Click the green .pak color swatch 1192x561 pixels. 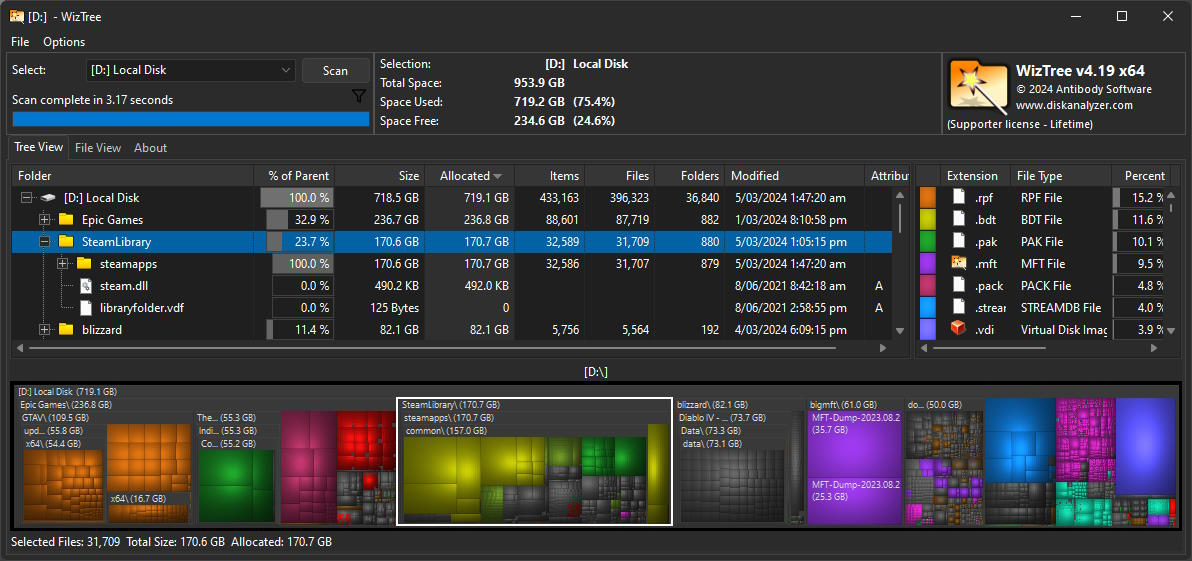[927, 242]
